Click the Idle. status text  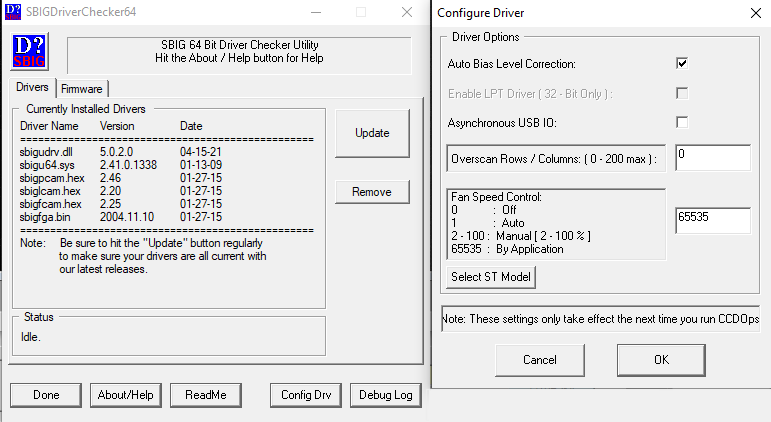coord(30,337)
